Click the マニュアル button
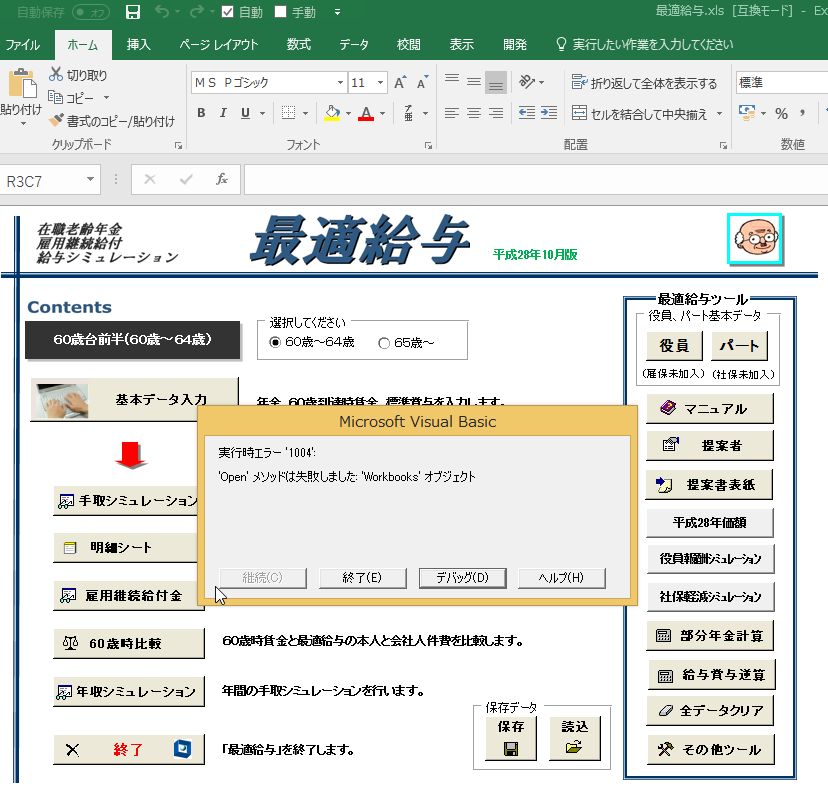 [x=710, y=408]
